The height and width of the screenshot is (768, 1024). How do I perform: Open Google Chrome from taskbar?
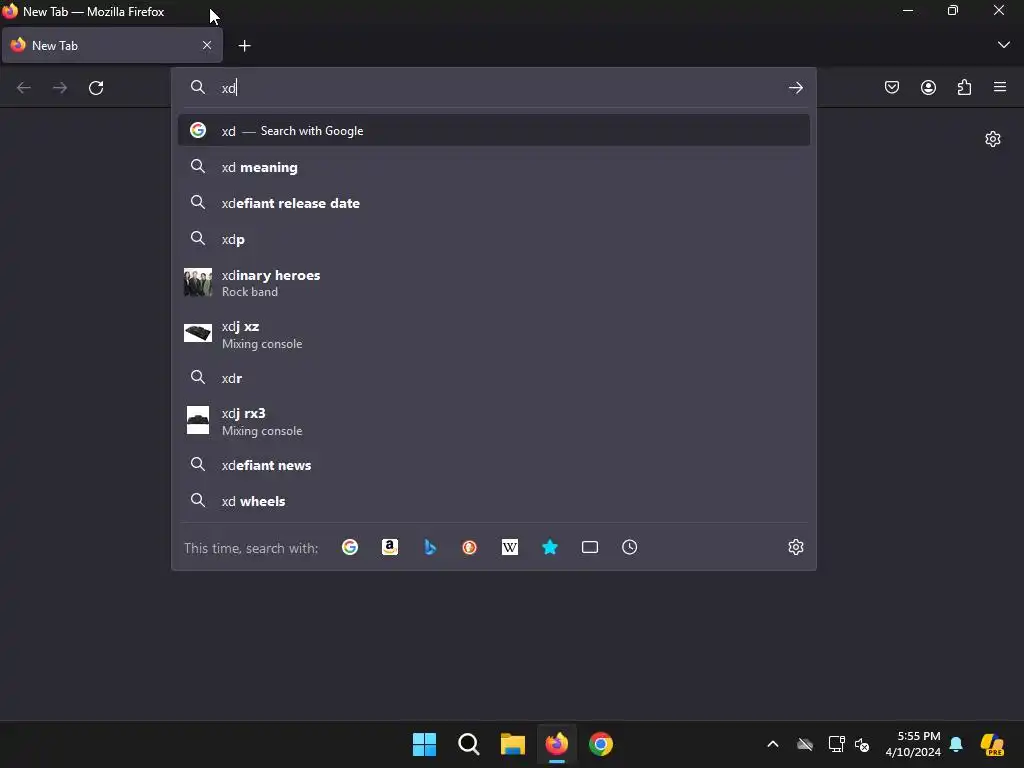click(601, 744)
